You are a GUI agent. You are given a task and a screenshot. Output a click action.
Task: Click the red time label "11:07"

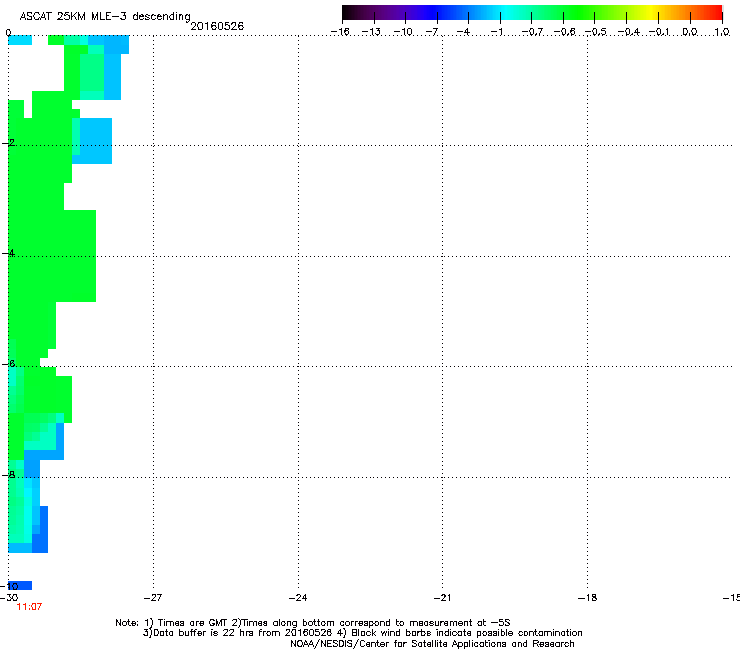pos(29,607)
